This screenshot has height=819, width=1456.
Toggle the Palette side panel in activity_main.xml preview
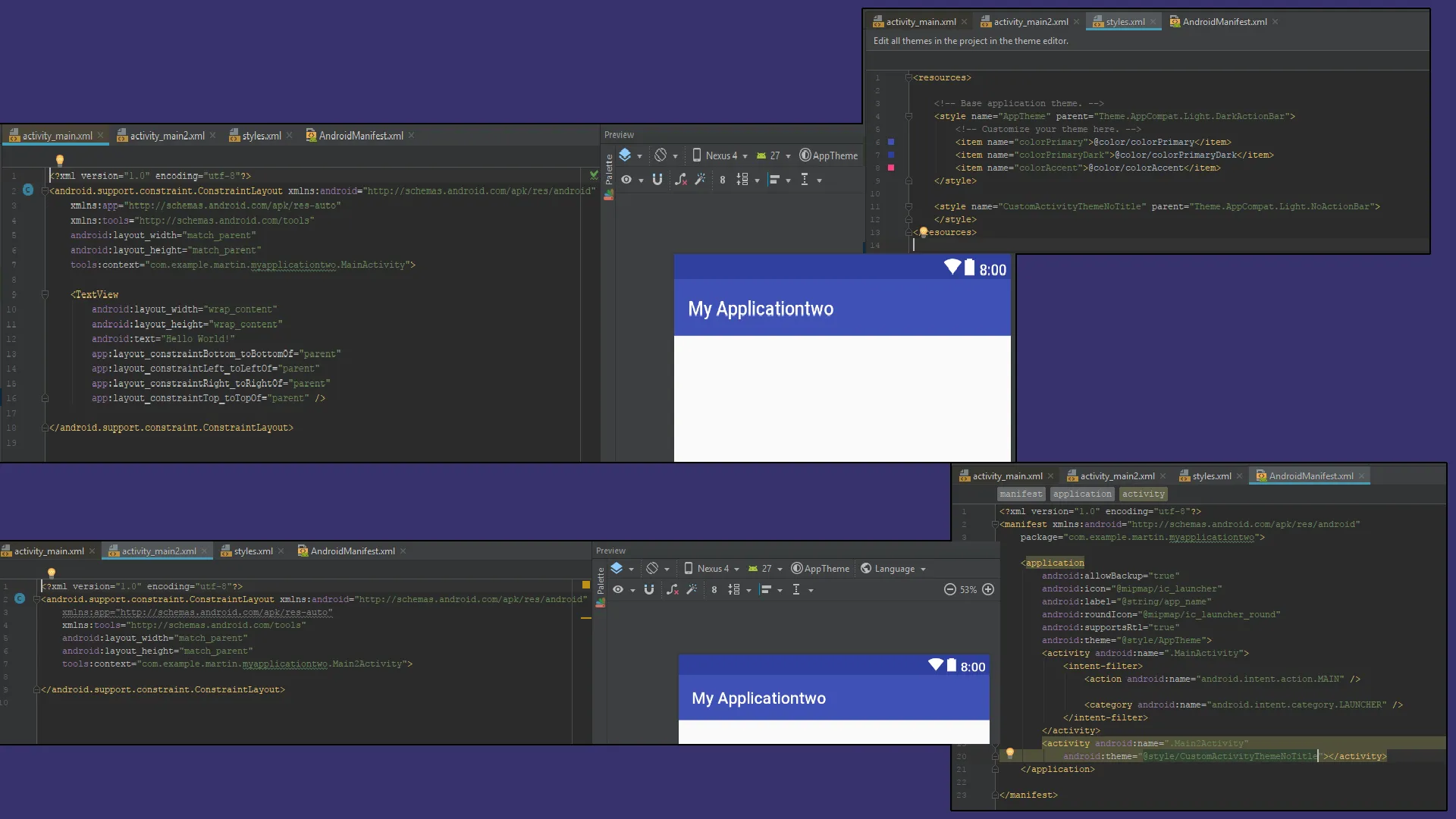pyautogui.click(x=608, y=170)
